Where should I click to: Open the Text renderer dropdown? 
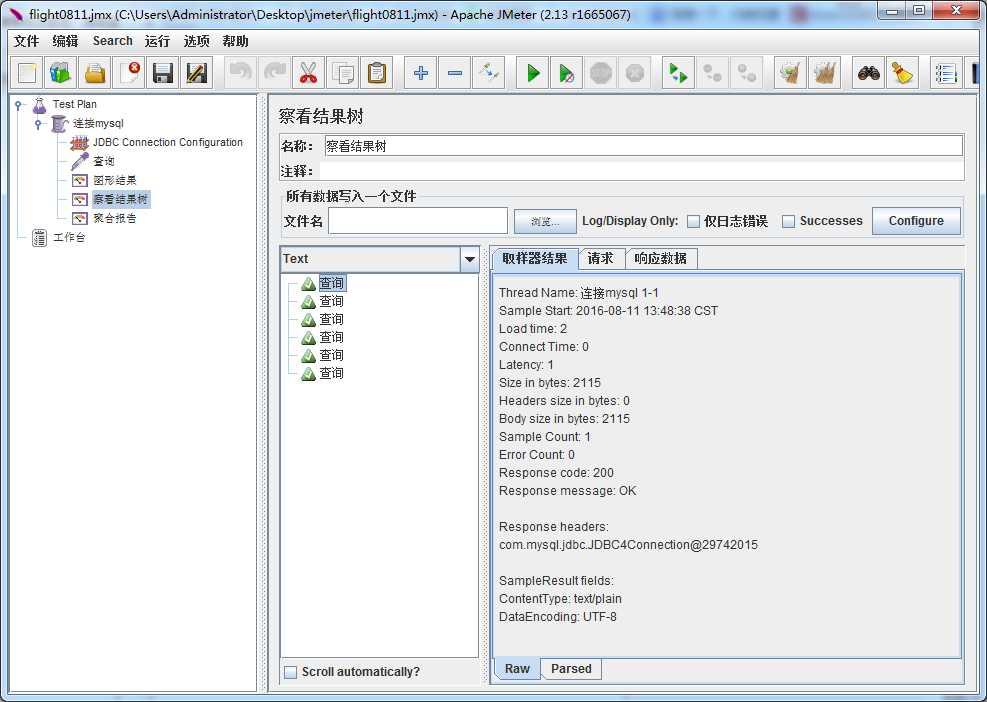coord(470,259)
